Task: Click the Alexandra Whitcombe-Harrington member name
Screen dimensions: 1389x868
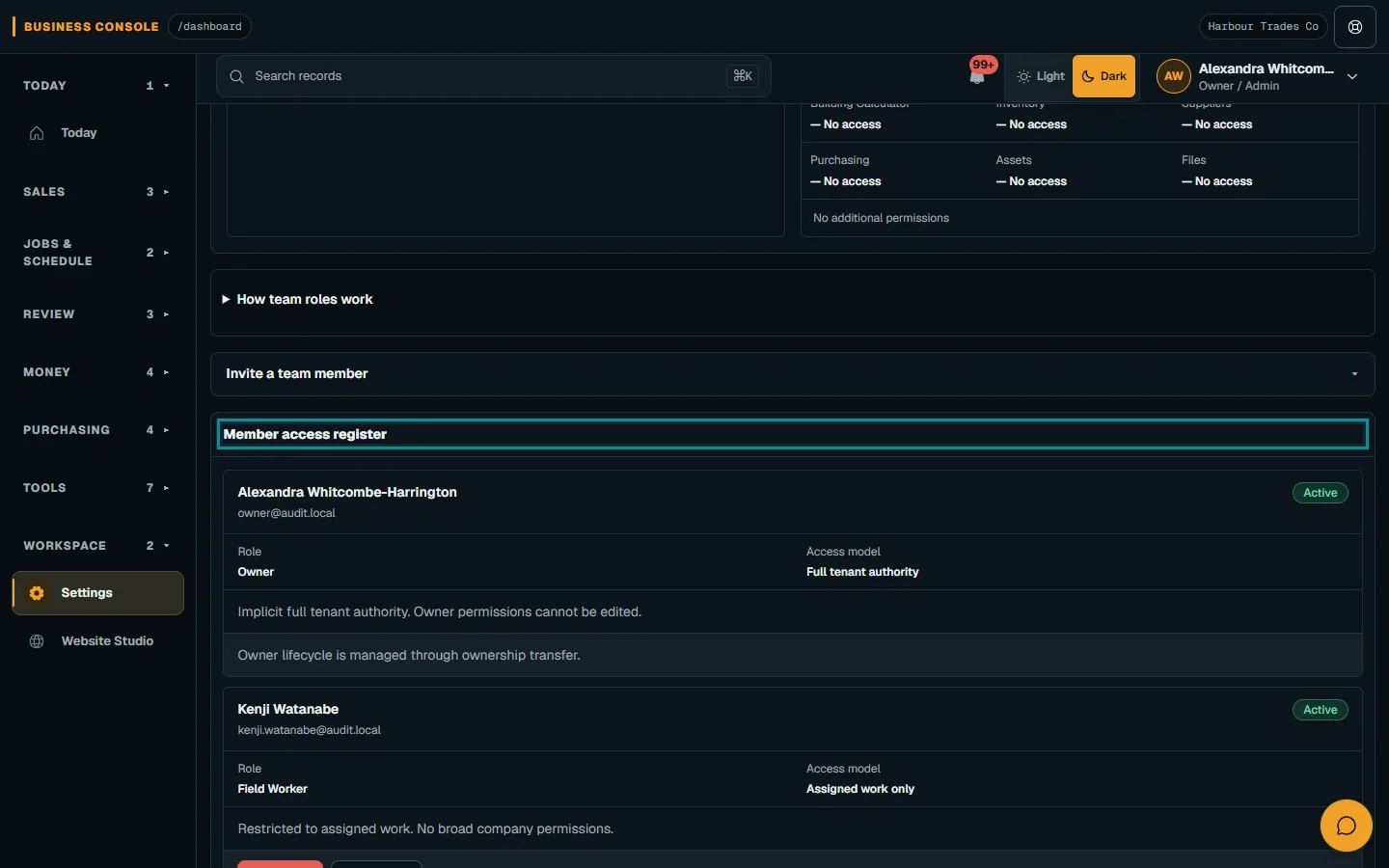Action: click(347, 493)
